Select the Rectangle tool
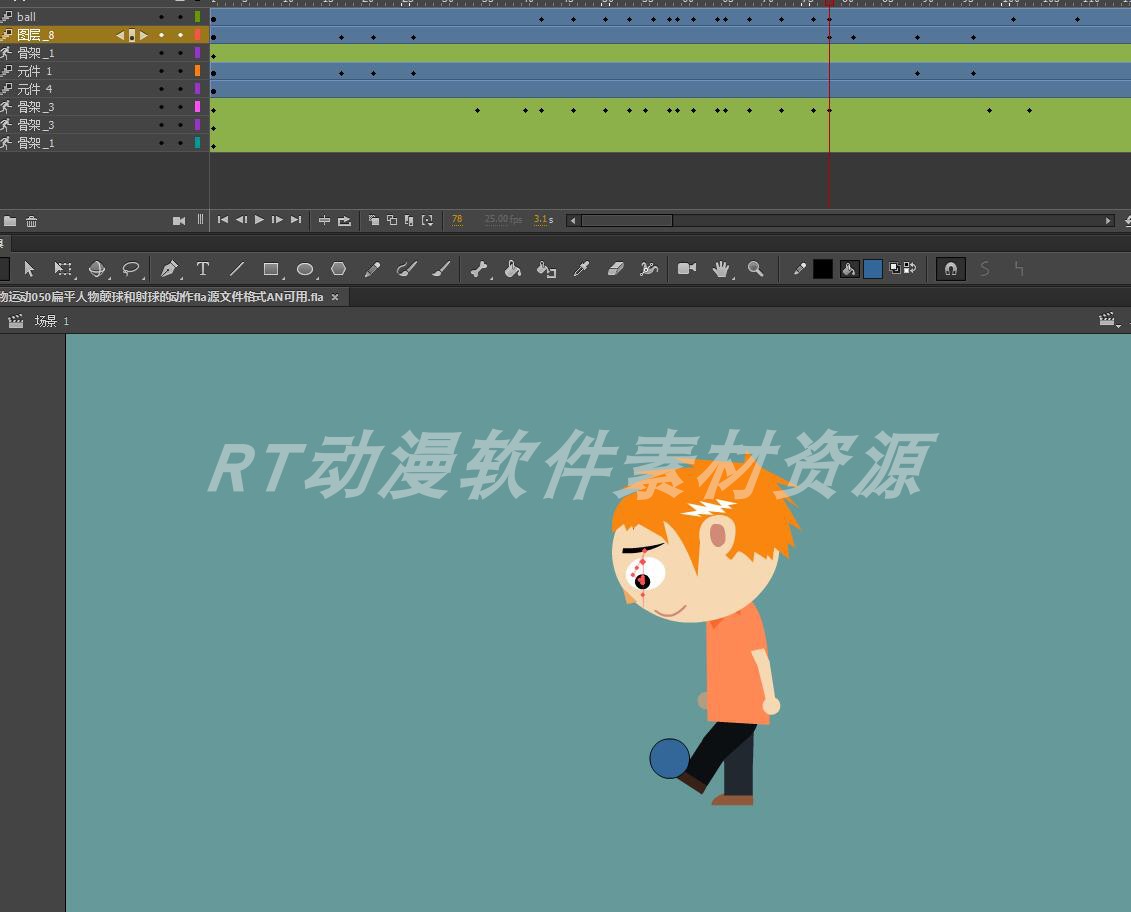The height and width of the screenshot is (912, 1131). [x=271, y=269]
